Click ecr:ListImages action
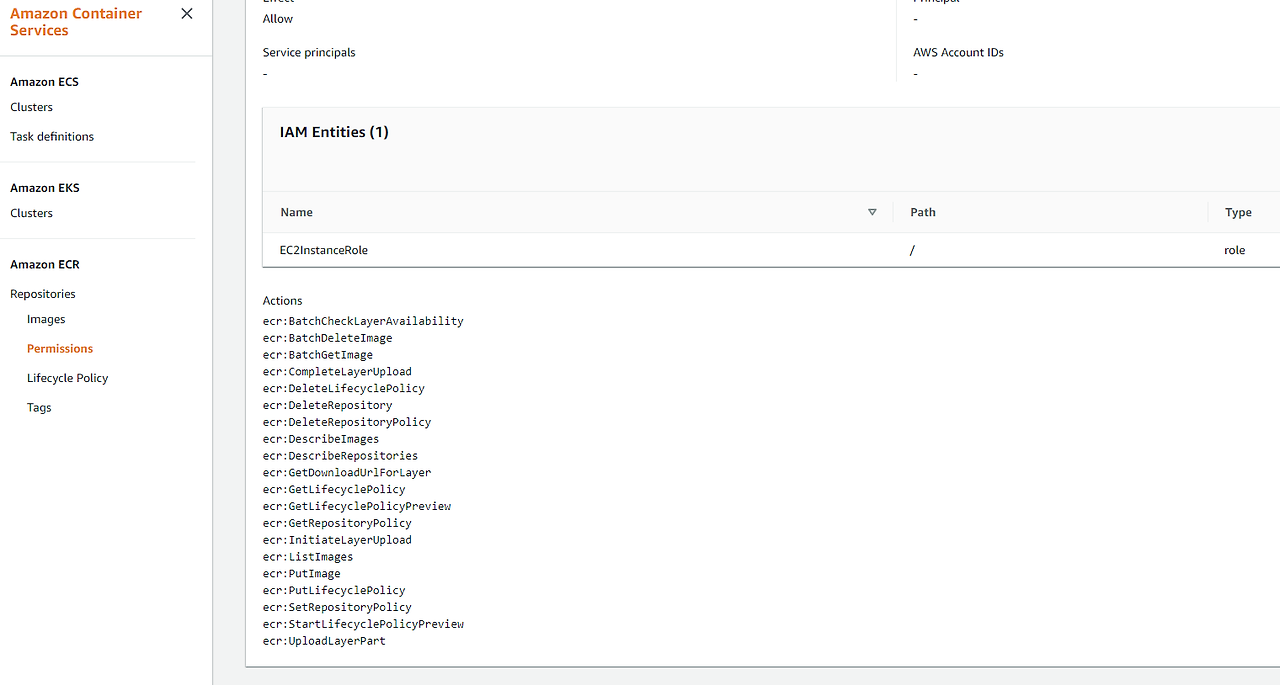1280x685 pixels. [x=308, y=557]
